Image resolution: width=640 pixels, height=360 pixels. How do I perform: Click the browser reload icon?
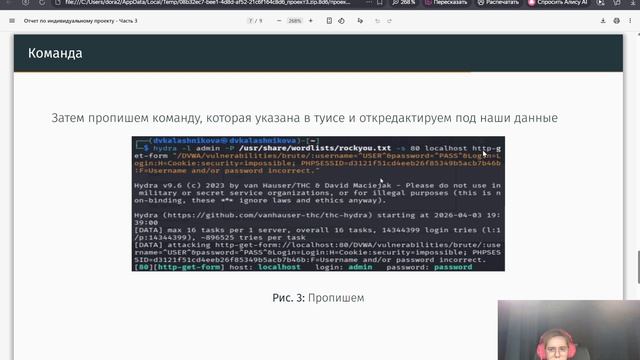pyautogui.click(x=42, y=2)
